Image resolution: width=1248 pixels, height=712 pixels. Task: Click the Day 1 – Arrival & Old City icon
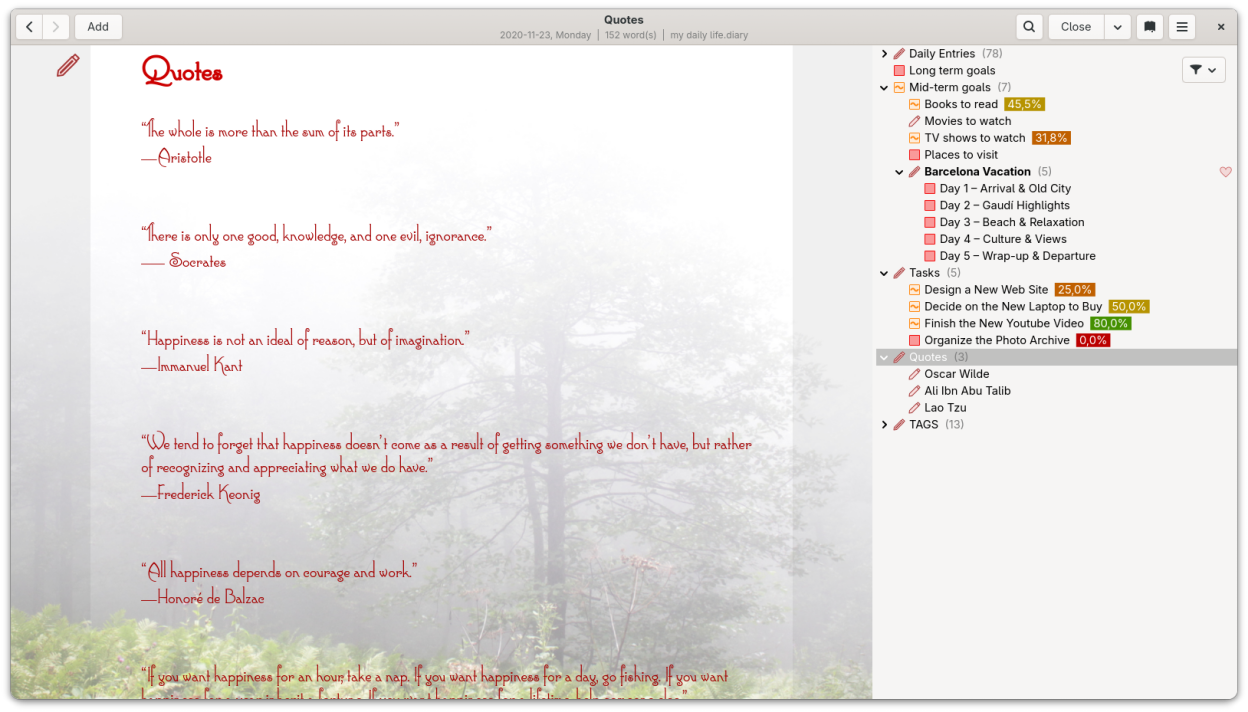coord(930,188)
